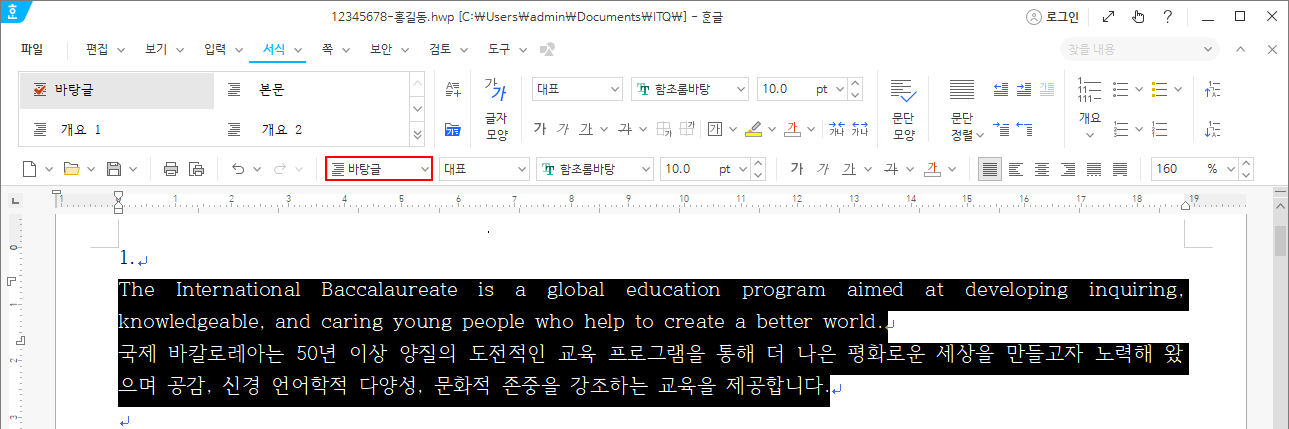Collapse the ribbon using the up chevron
Viewport: 1289px width, 429px height.
(x=1240, y=49)
